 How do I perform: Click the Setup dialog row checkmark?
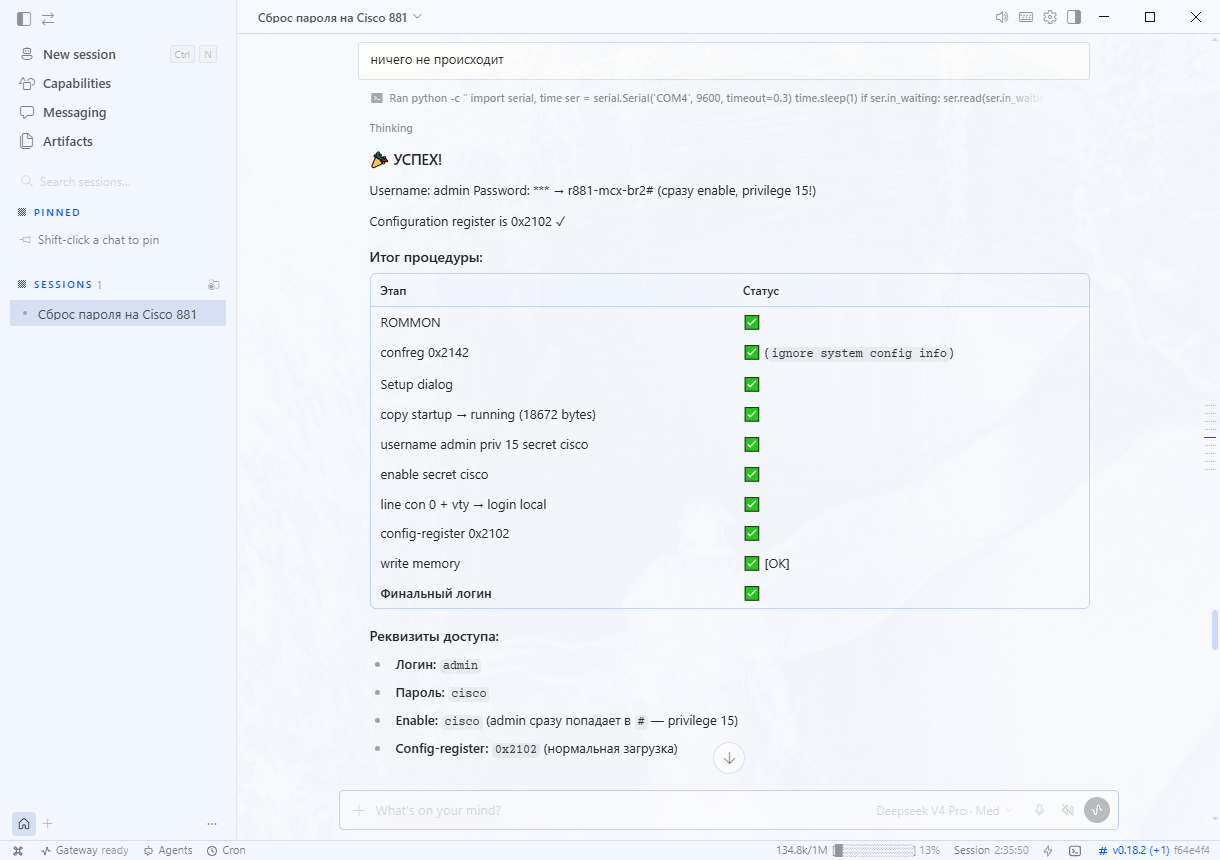click(x=752, y=385)
